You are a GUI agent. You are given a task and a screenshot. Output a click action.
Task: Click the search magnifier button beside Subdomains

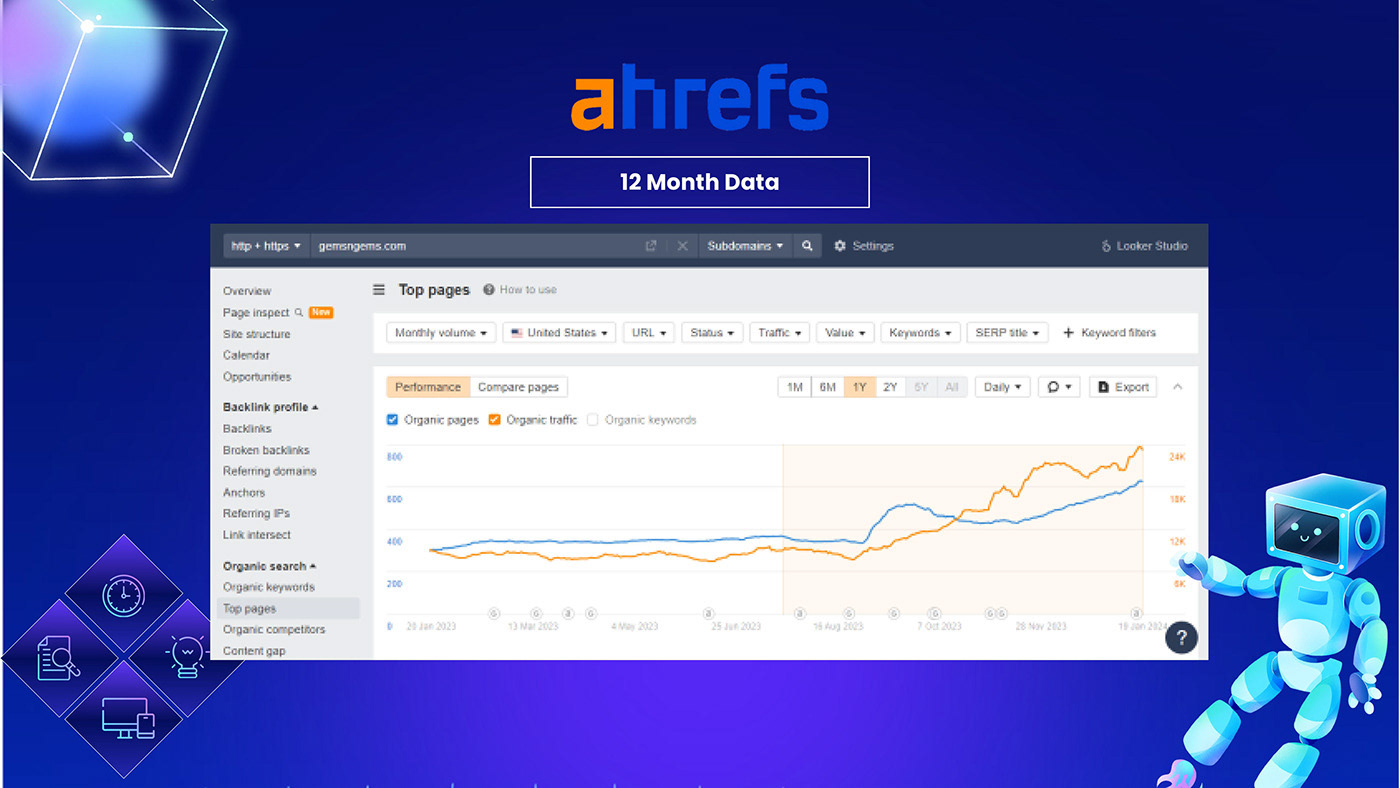[x=807, y=246]
